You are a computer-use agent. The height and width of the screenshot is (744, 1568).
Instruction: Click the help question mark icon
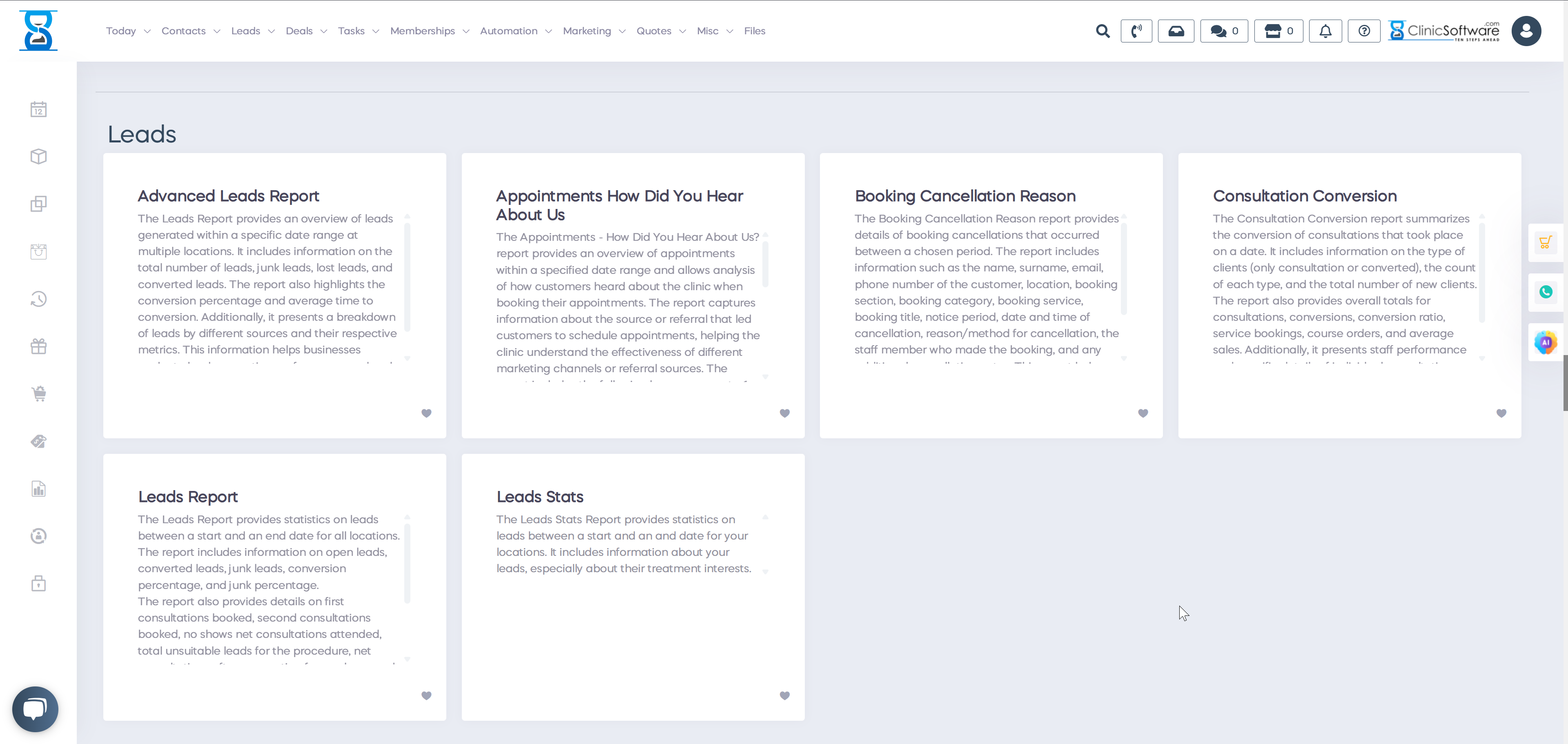1364,31
